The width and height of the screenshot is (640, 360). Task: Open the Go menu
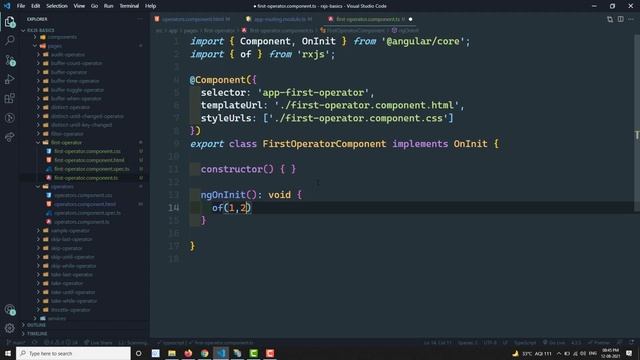pyautogui.click(x=94, y=6)
